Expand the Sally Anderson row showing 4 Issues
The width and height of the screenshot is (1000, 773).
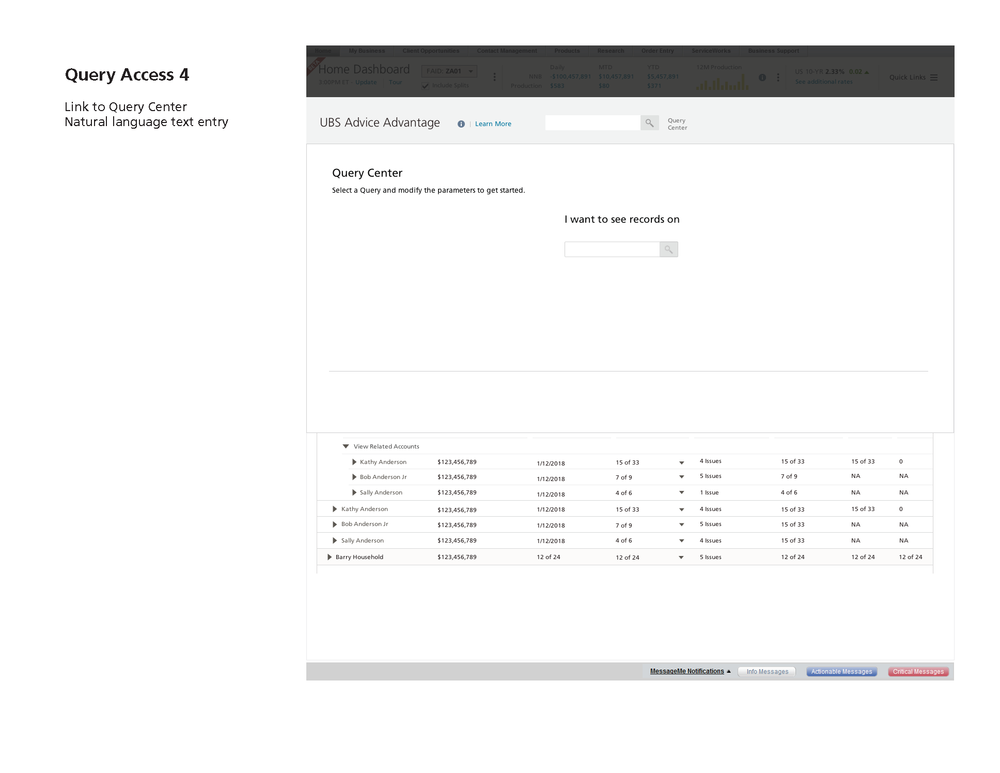(x=335, y=540)
